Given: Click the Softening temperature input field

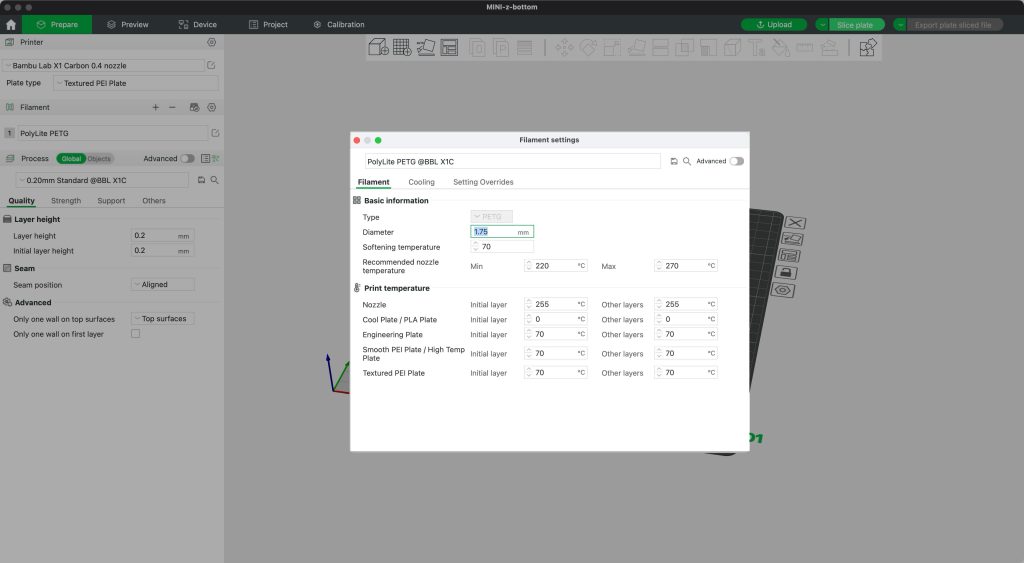Looking at the screenshot, I should 505,247.
